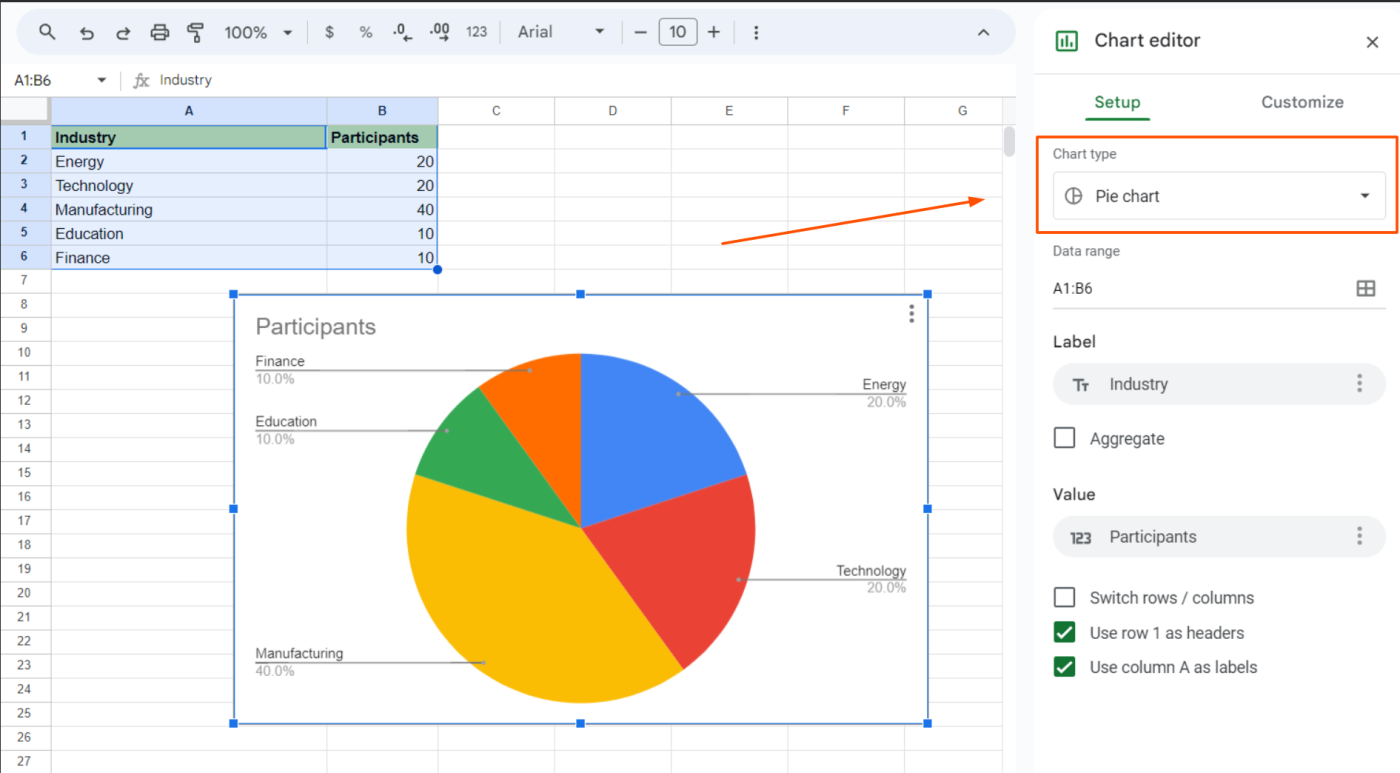Undo the last action
1400x773 pixels.
click(x=87, y=33)
